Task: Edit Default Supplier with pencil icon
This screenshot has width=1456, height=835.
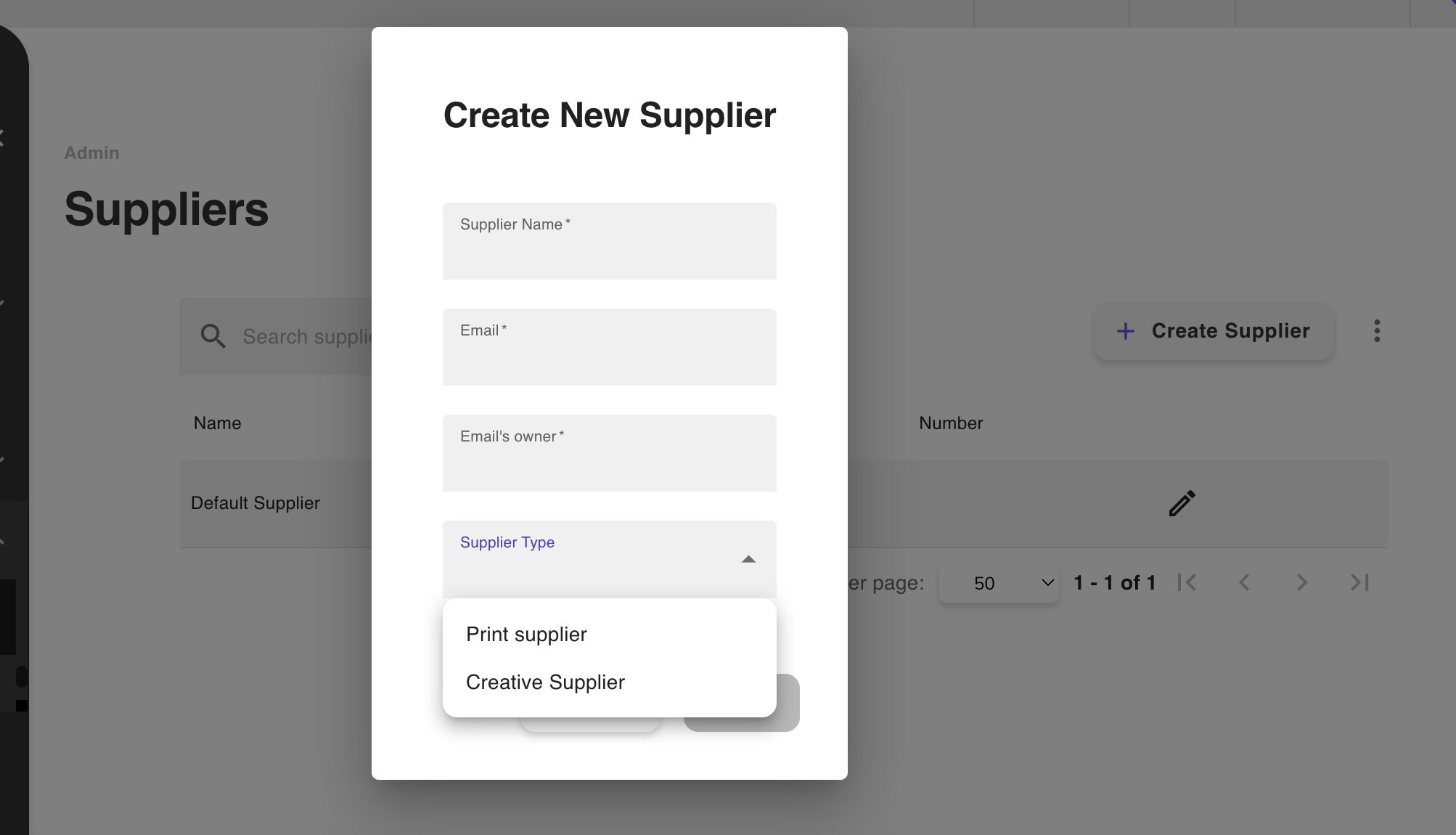Action: 1182,503
